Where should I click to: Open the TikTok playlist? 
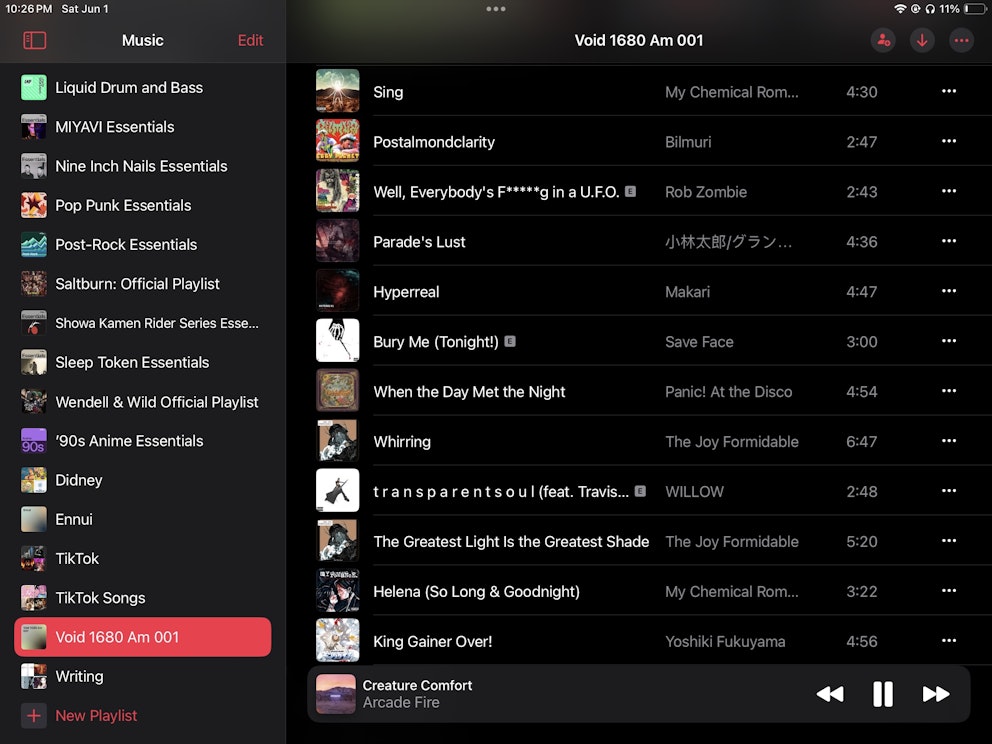click(x=143, y=559)
